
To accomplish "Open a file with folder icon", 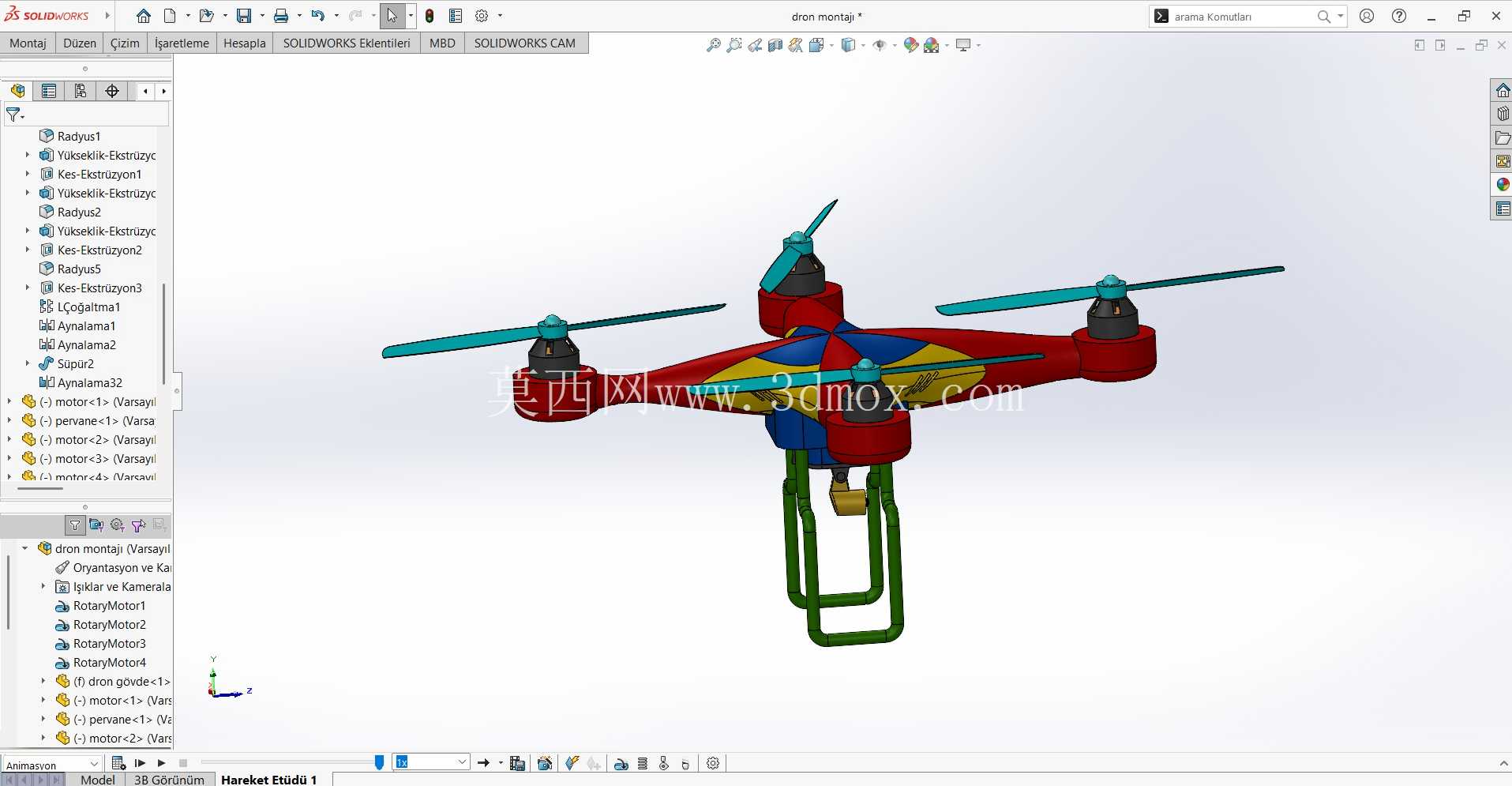I will point(207,16).
